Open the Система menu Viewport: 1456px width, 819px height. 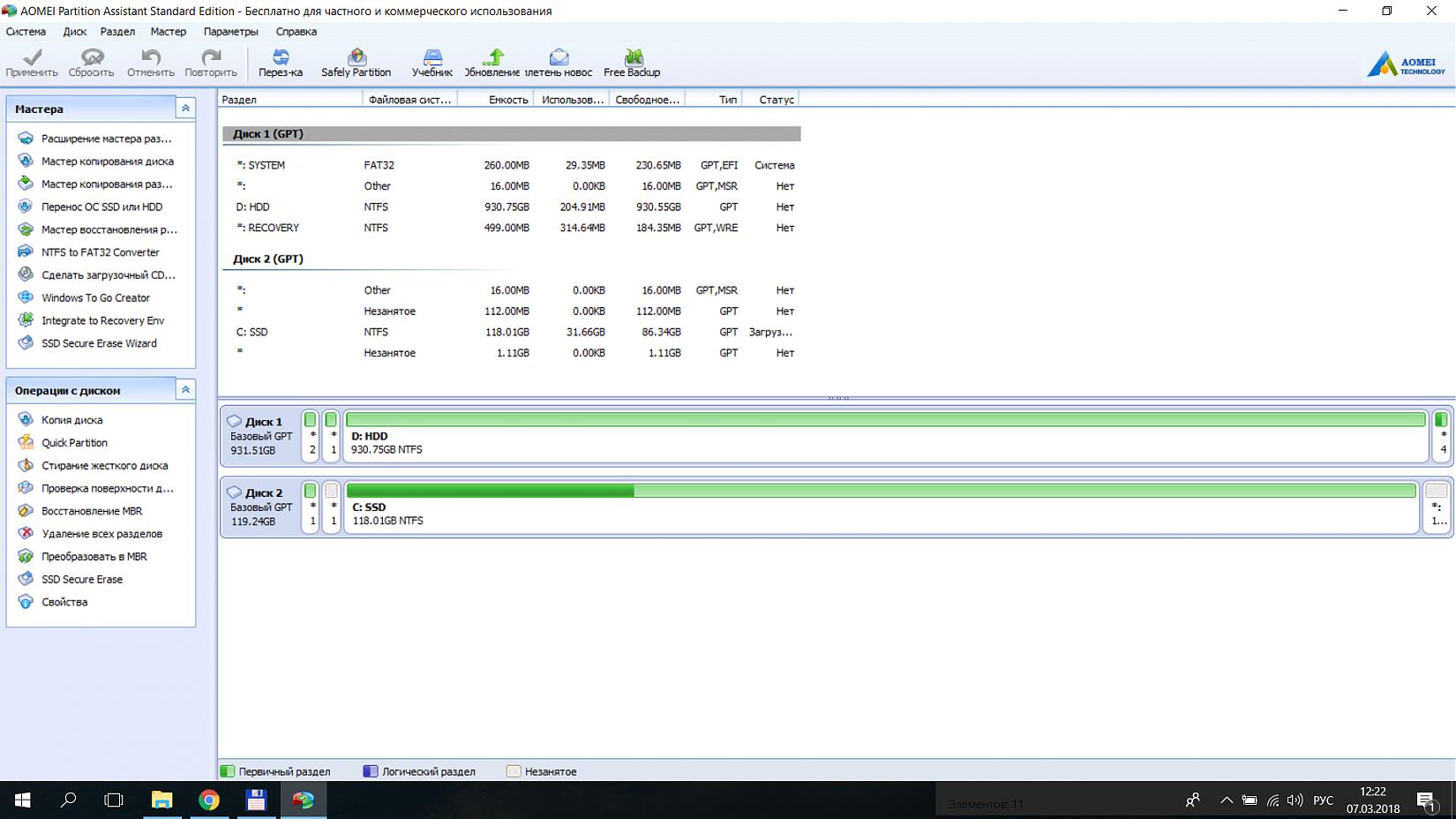click(x=26, y=32)
